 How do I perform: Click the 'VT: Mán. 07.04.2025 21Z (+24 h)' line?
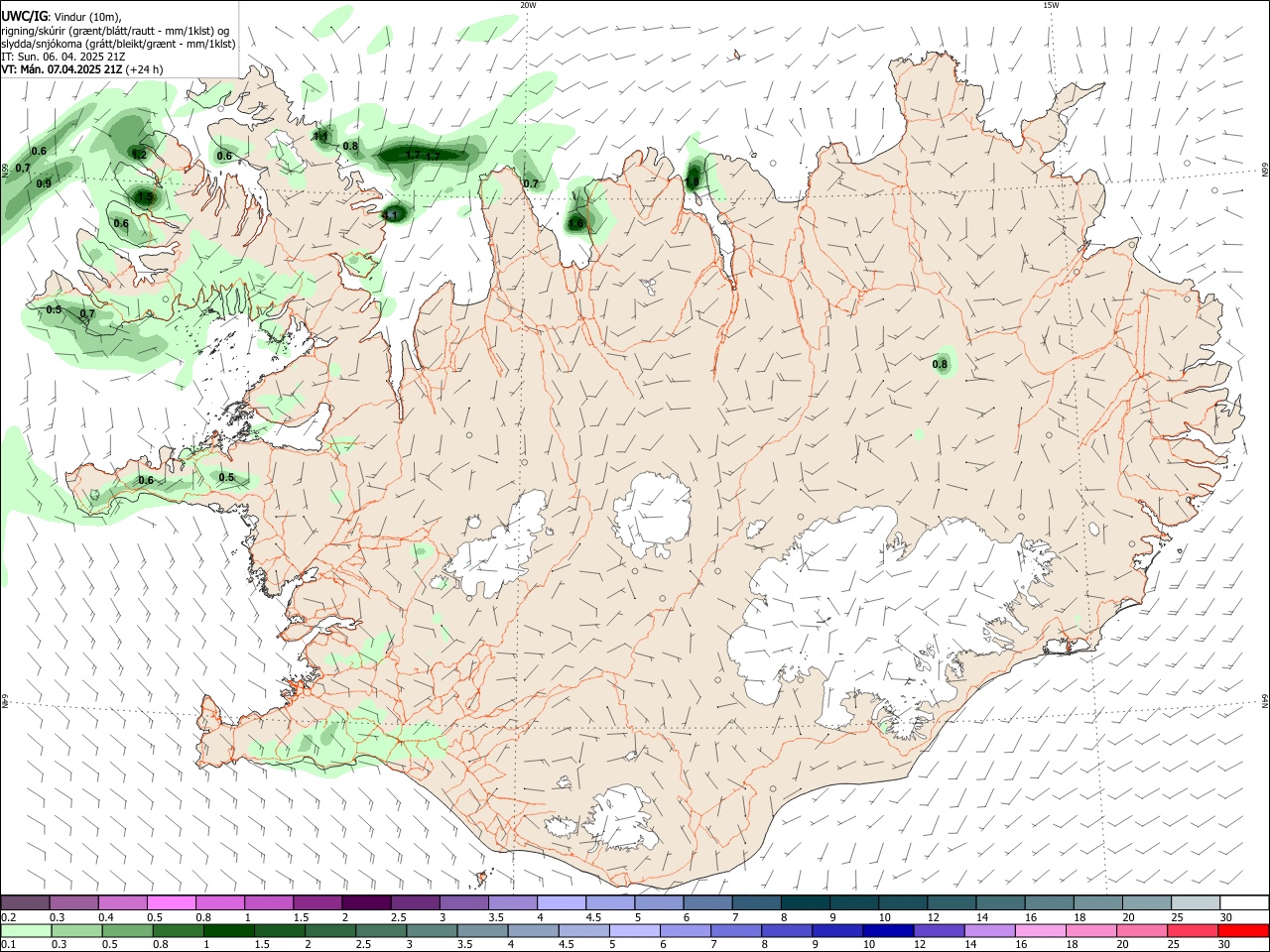point(82,69)
